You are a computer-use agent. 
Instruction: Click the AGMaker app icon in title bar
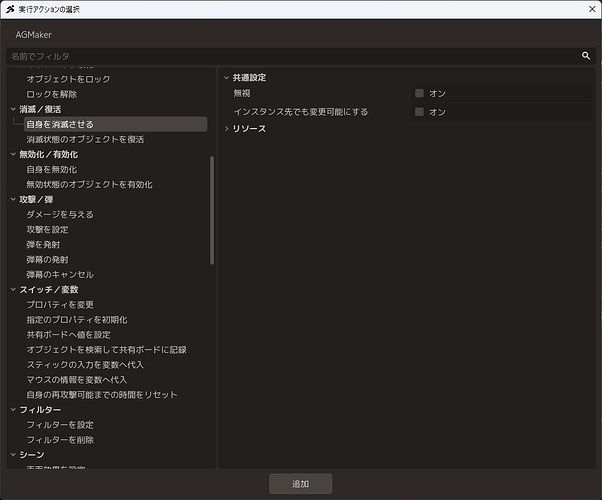point(10,9)
